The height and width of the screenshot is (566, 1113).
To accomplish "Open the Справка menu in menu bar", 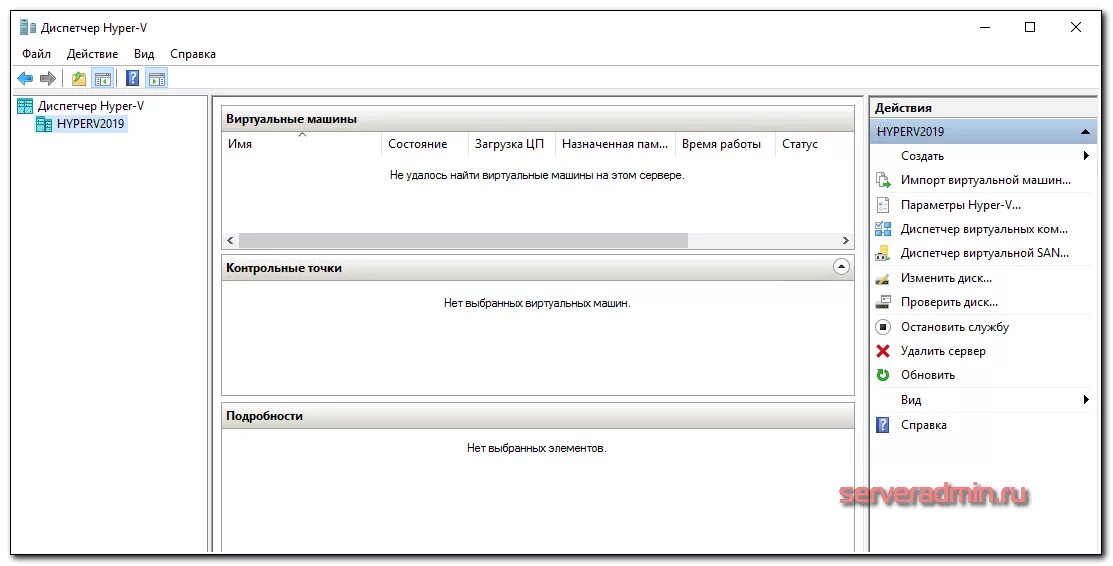I will point(193,54).
